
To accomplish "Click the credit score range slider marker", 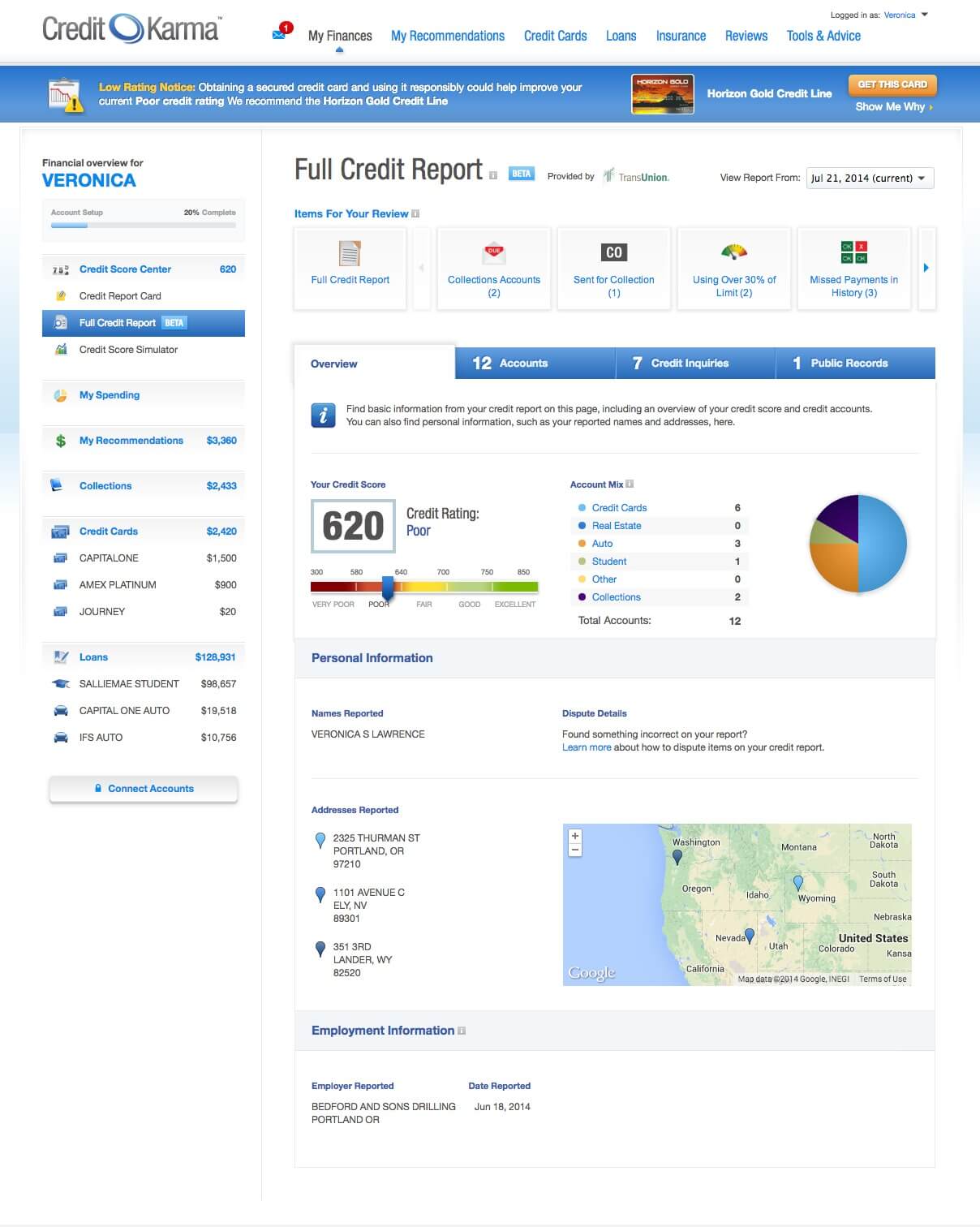I will point(388,587).
